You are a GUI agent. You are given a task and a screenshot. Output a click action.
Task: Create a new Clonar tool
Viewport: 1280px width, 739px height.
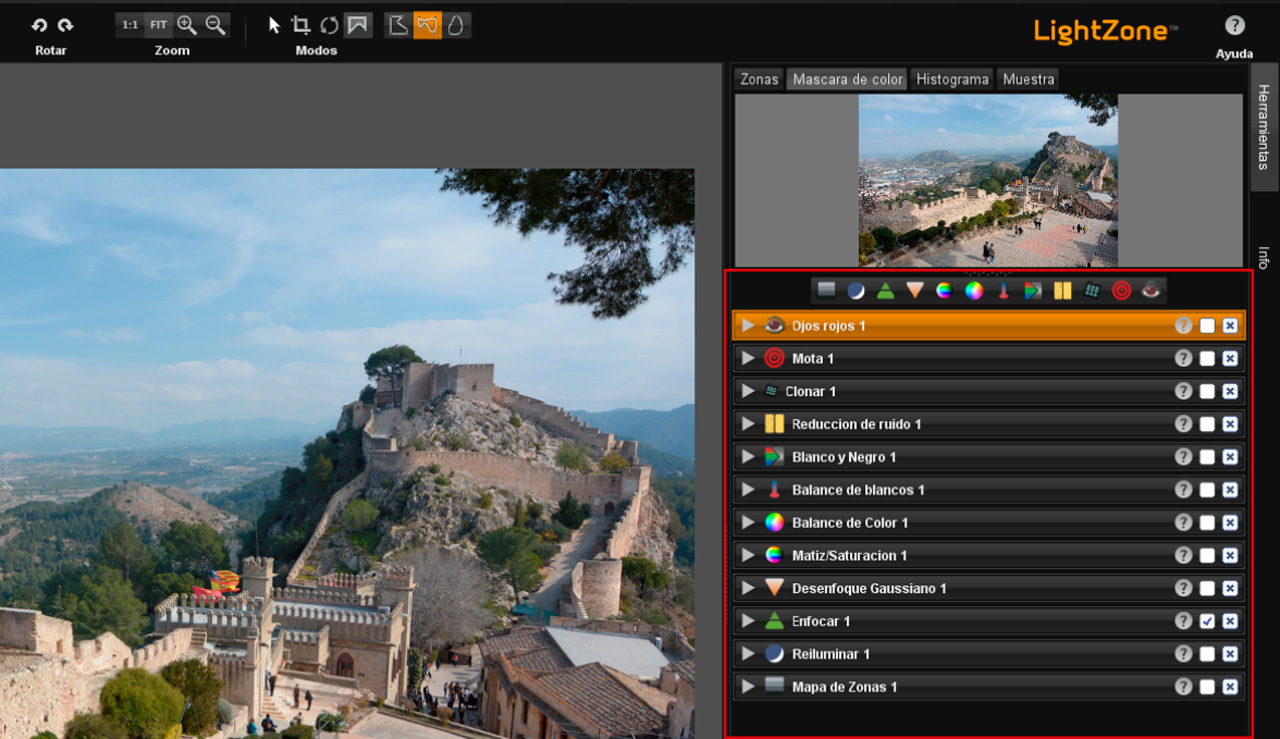coord(1094,290)
